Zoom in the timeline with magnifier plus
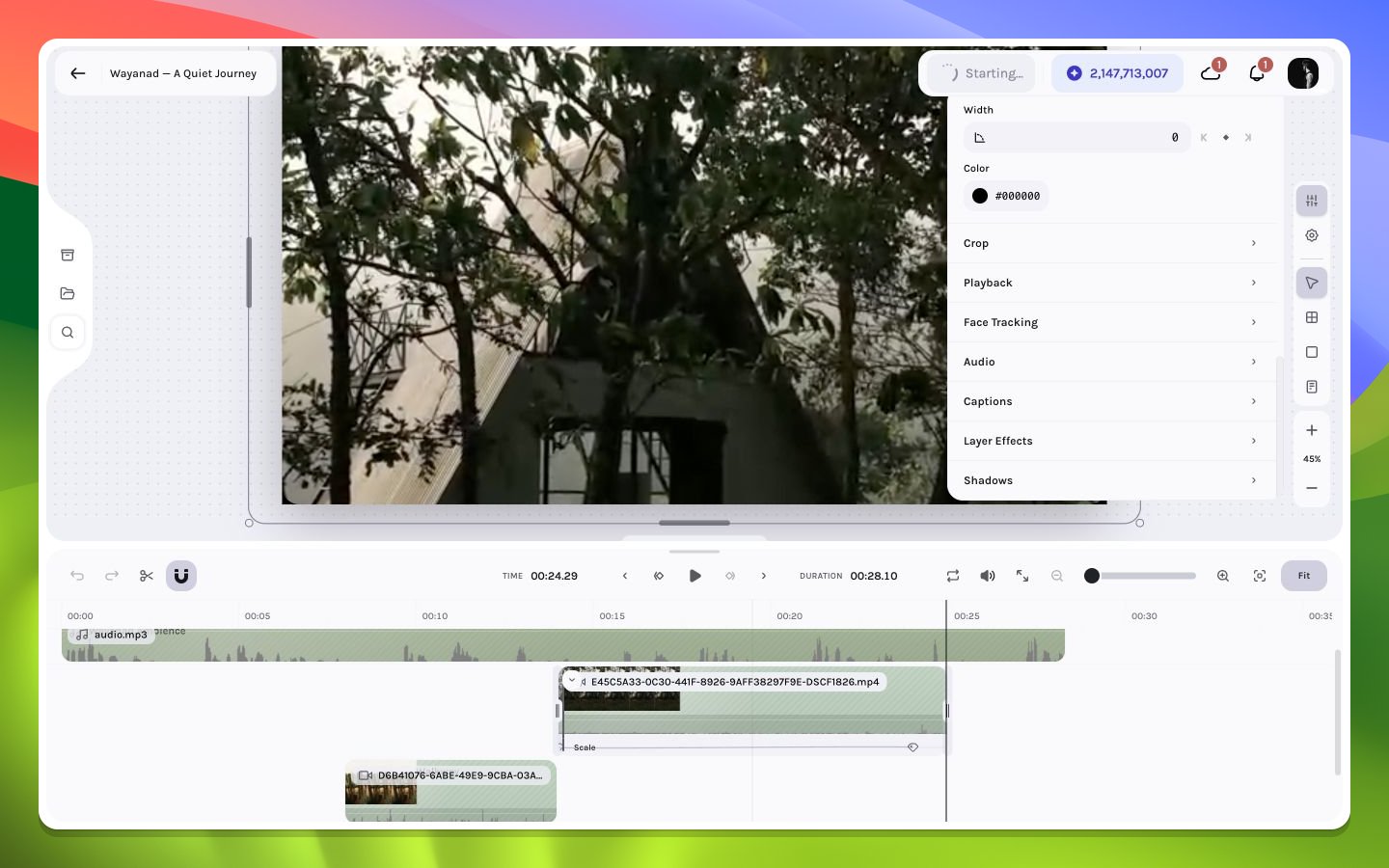The height and width of the screenshot is (868, 1389). tap(1223, 576)
